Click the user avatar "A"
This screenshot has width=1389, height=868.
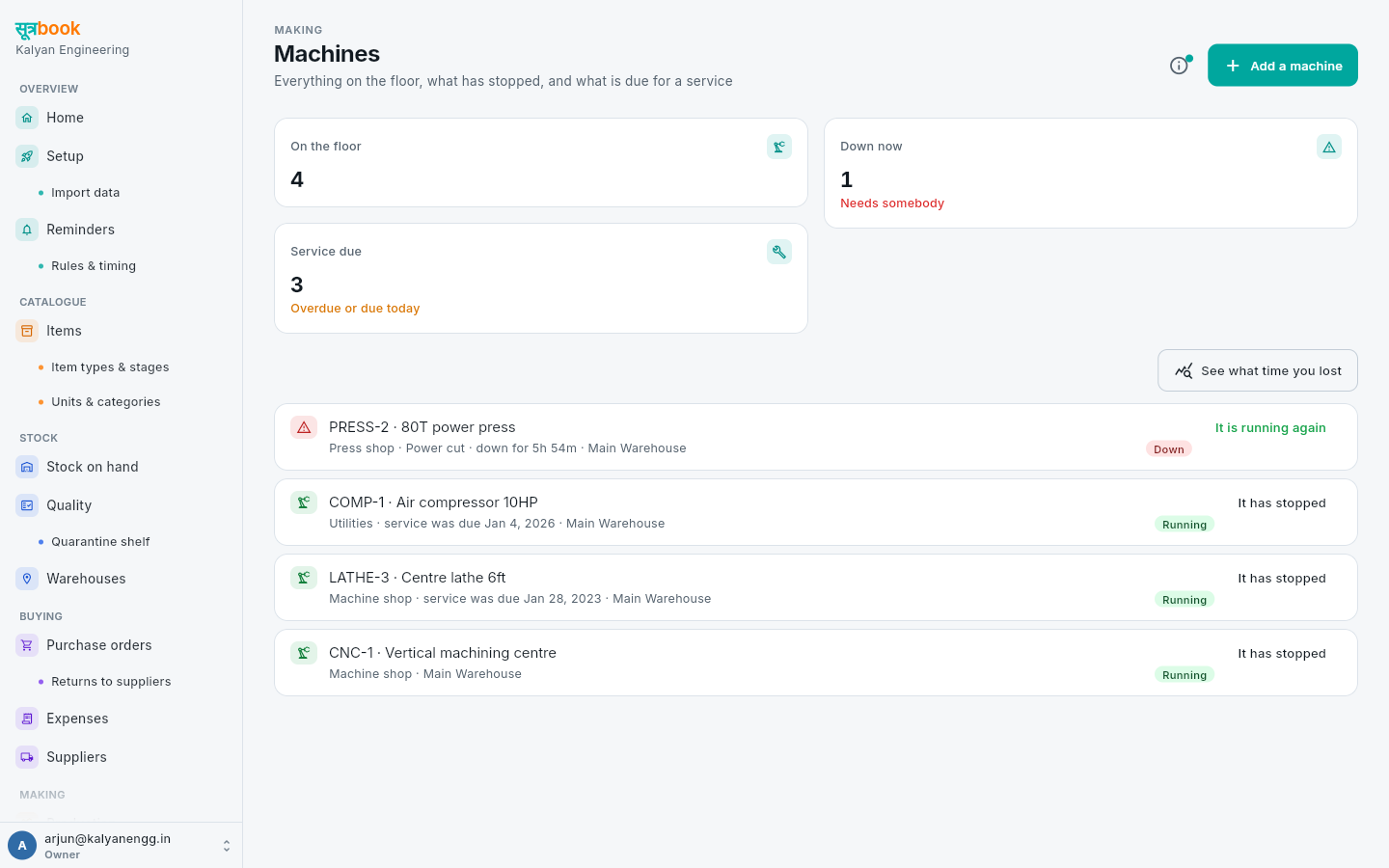tap(22, 846)
